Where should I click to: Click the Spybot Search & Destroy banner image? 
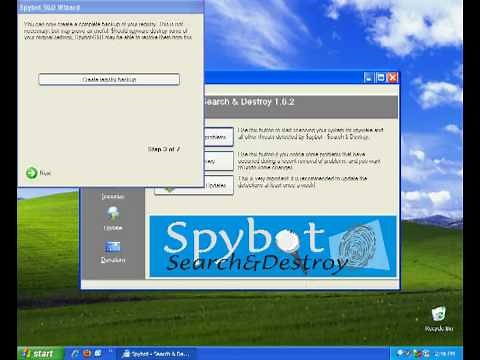point(273,246)
